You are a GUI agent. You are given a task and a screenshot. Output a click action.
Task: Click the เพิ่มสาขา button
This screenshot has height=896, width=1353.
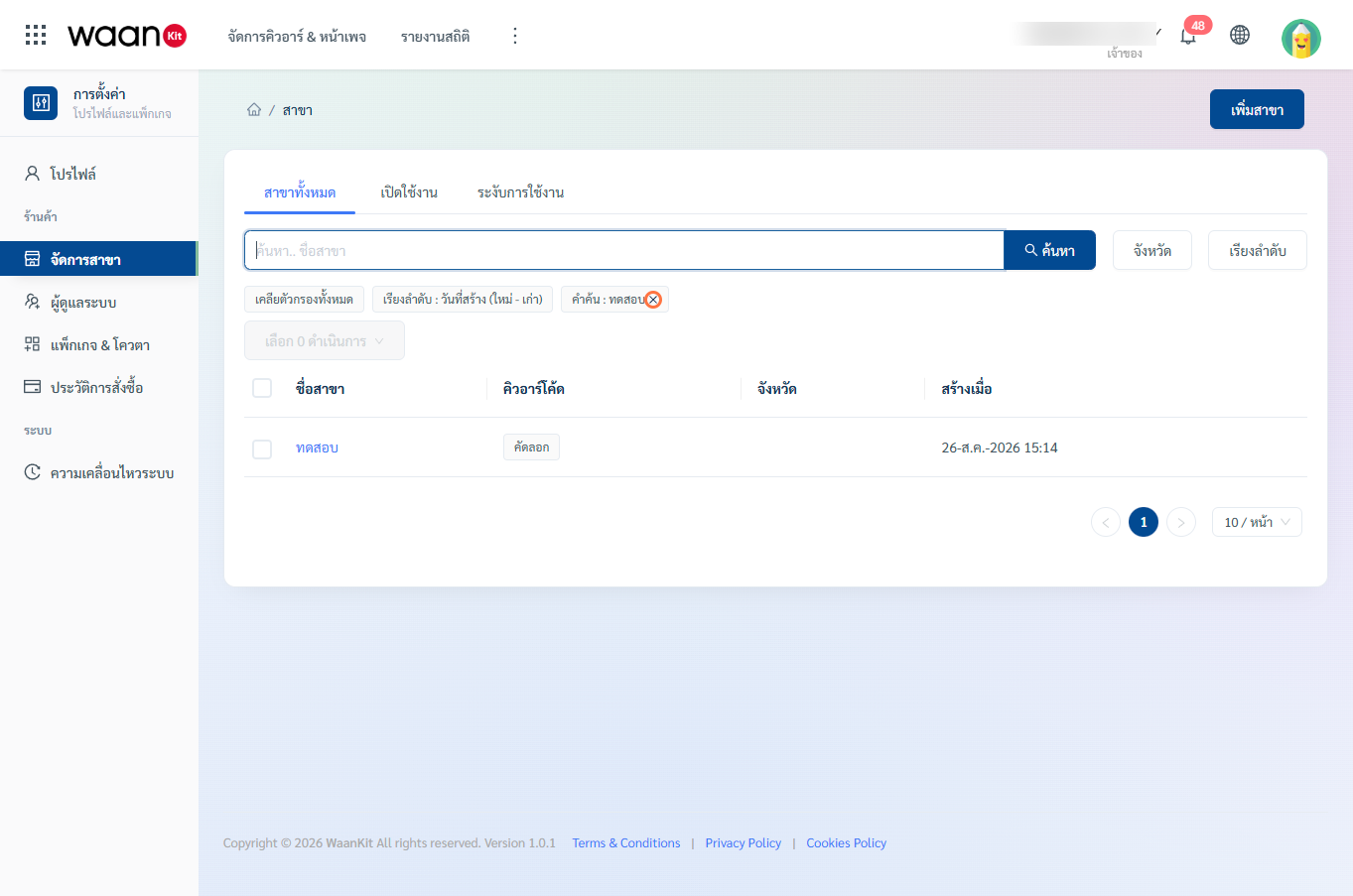(x=1257, y=109)
